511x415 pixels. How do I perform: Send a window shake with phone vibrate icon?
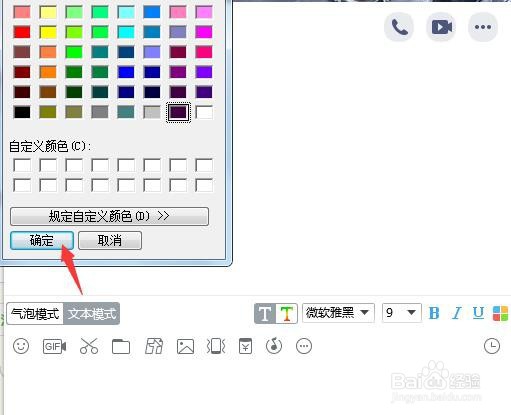coord(216,346)
